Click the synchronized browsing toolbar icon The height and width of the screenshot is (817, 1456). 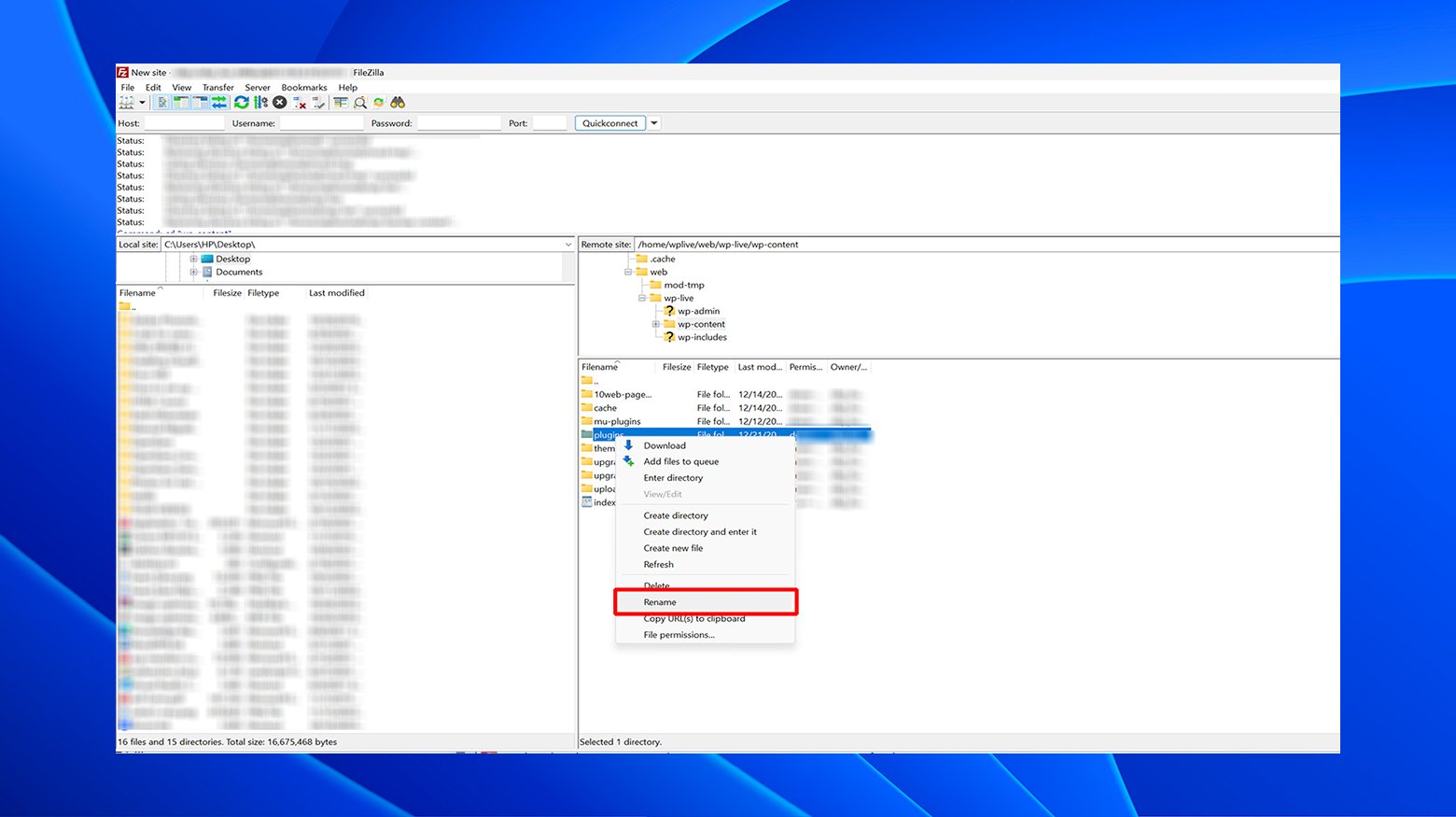point(379,103)
